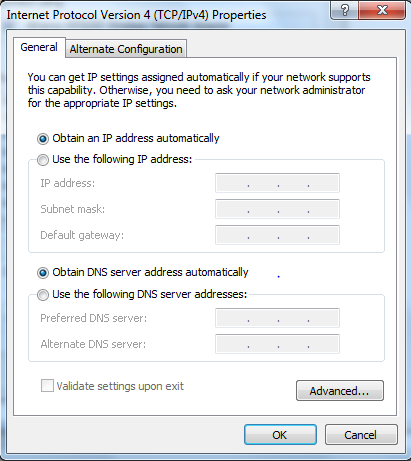Close the TCP/IPv4 Properties dialog

382,10
